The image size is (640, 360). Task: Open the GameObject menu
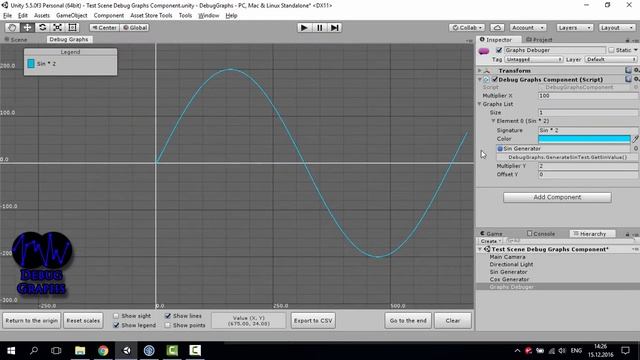click(72, 16)
